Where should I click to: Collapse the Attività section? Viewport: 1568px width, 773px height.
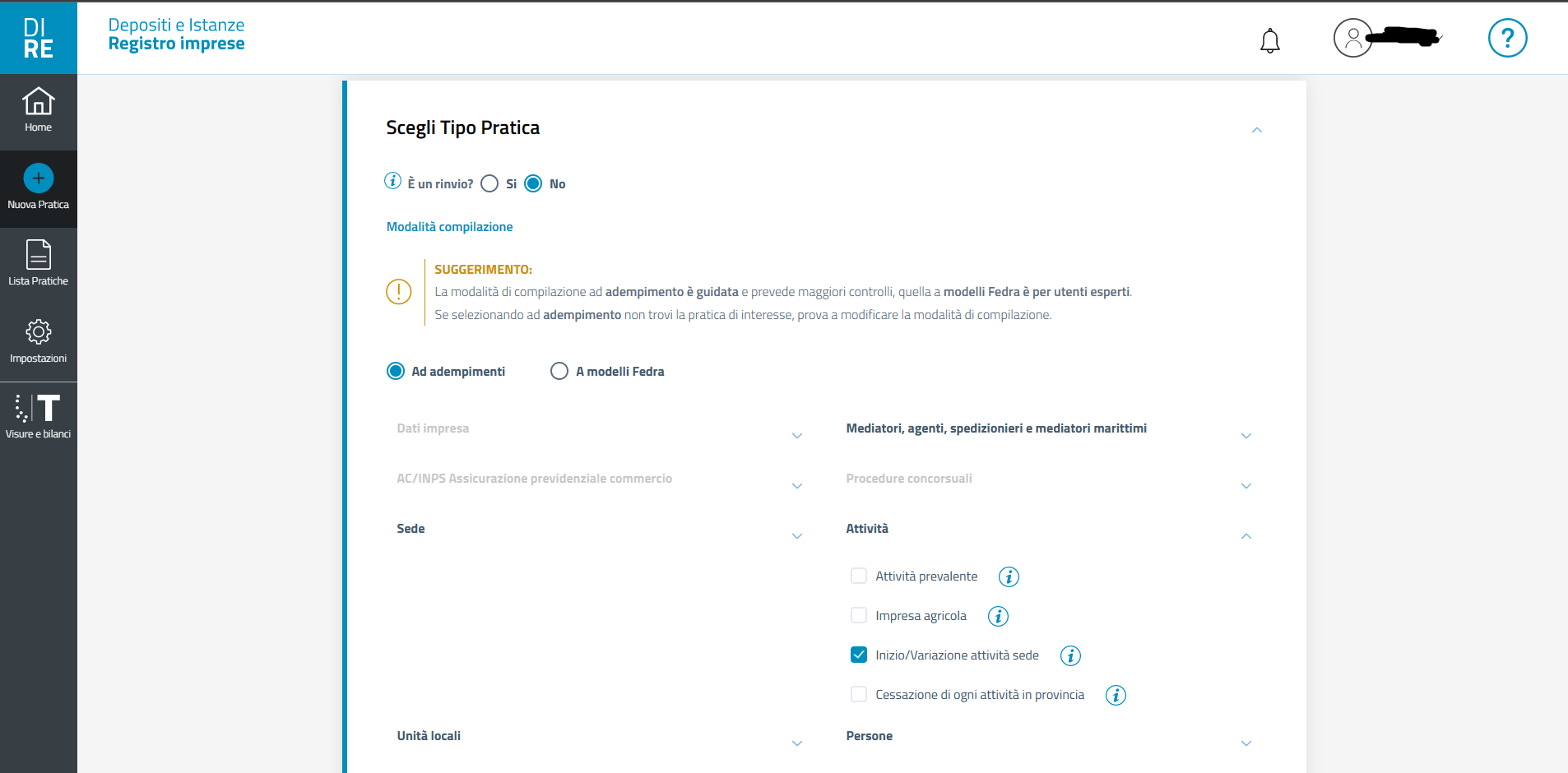tap(1246, 536)
